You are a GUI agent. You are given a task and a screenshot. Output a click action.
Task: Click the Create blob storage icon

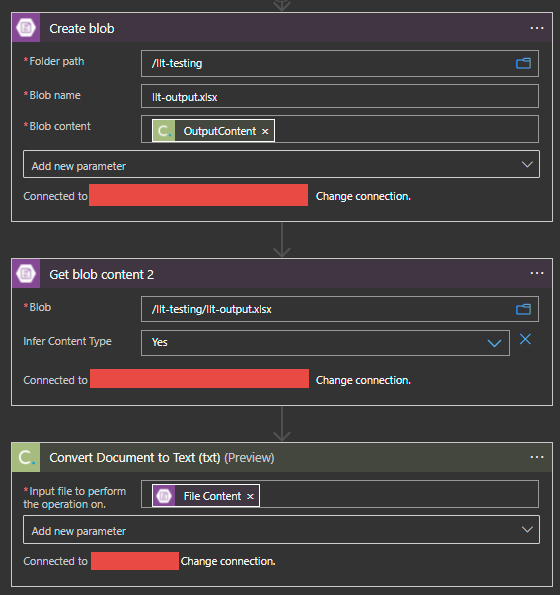(x=26, y=28)
